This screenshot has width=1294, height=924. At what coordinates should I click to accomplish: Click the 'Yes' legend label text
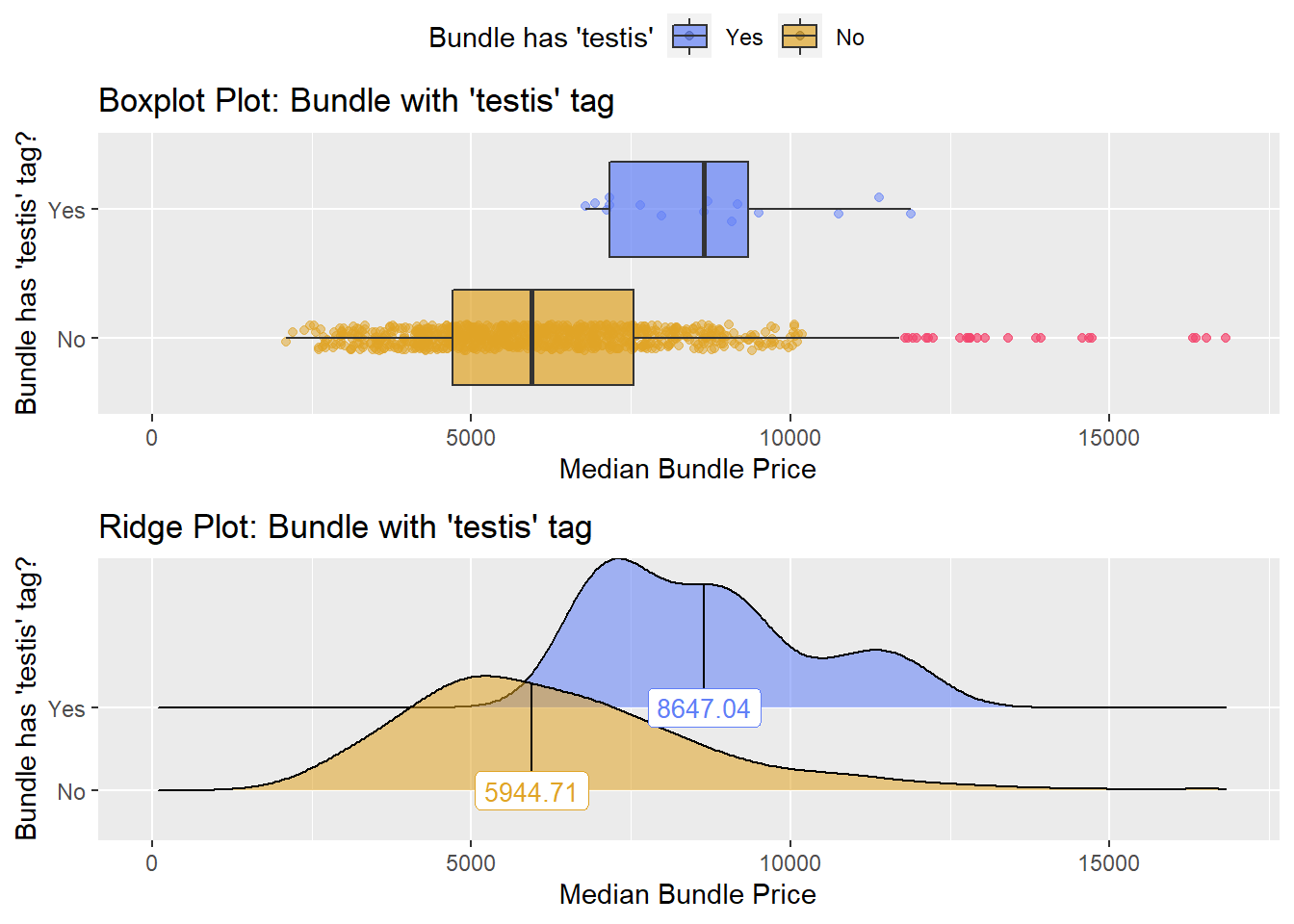pyautogui.click(x=744, y=38)
